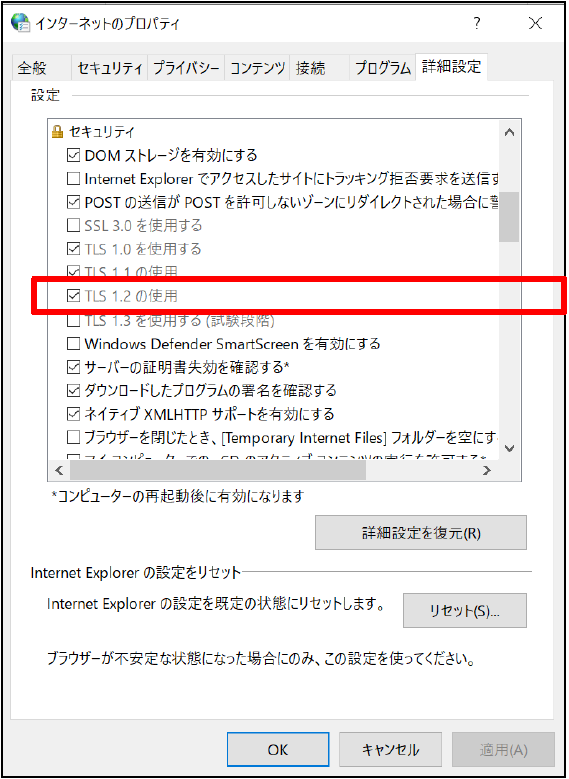569x779 pixels.
Task: Click the horizontal scrollbar thumb
Action: coord(218,470)
